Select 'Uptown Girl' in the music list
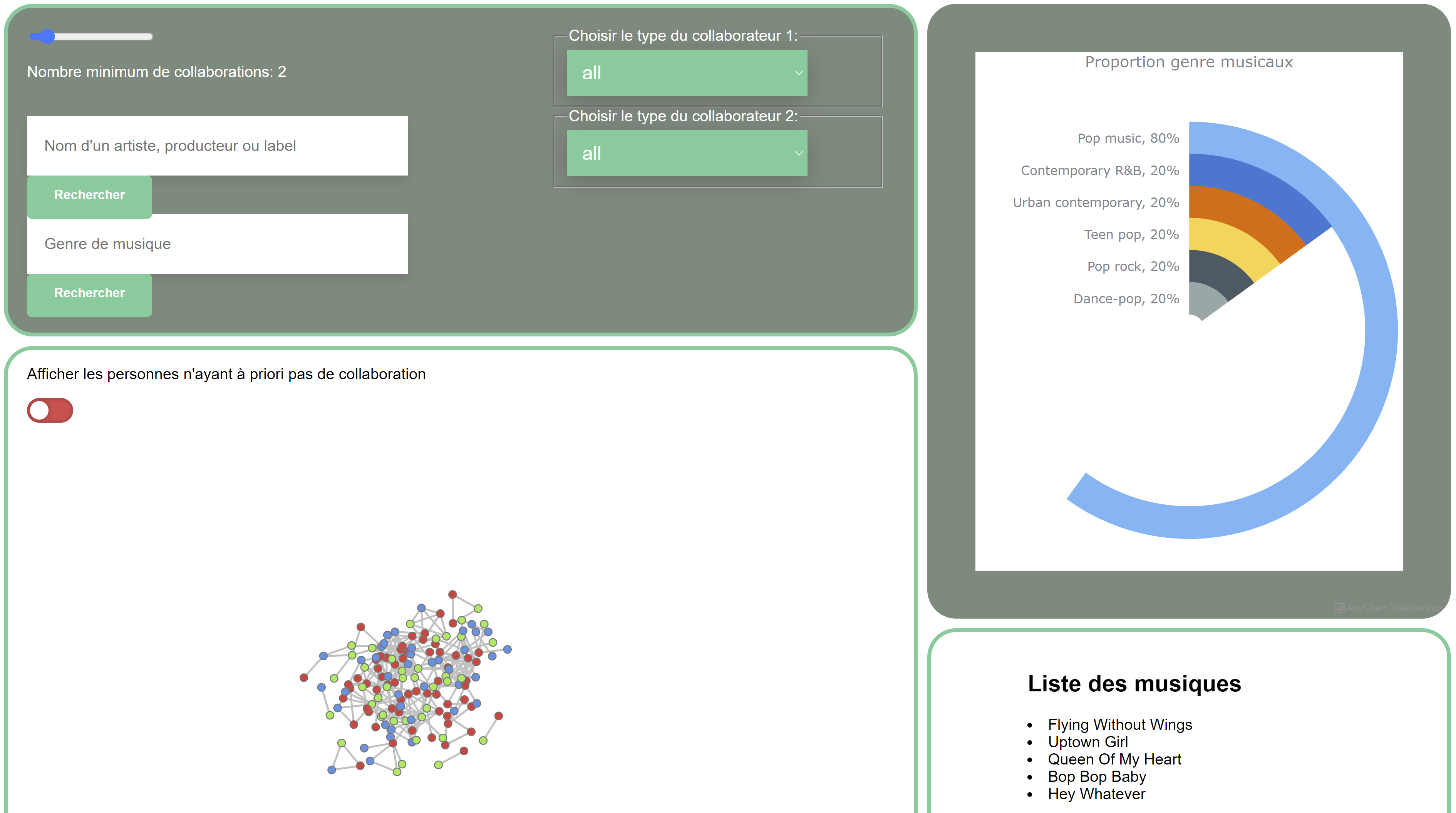 pos(1088,742)
